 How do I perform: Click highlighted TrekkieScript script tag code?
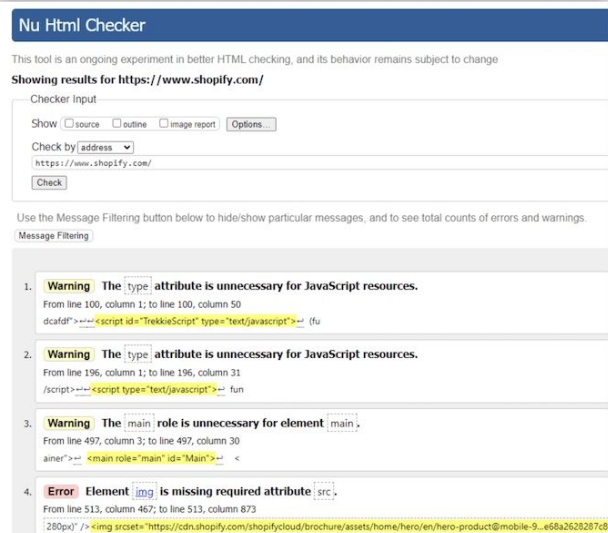(x=195, y=321)
